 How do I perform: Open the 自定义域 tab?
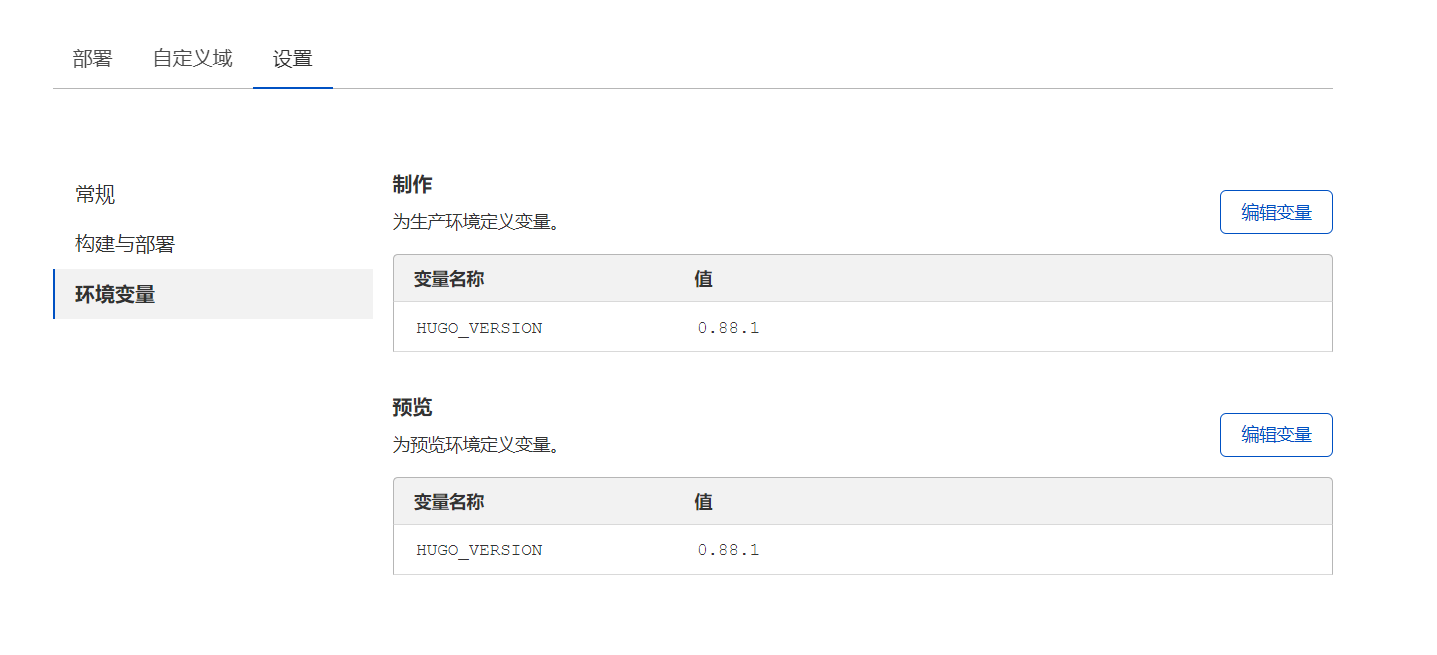(192, 59)
